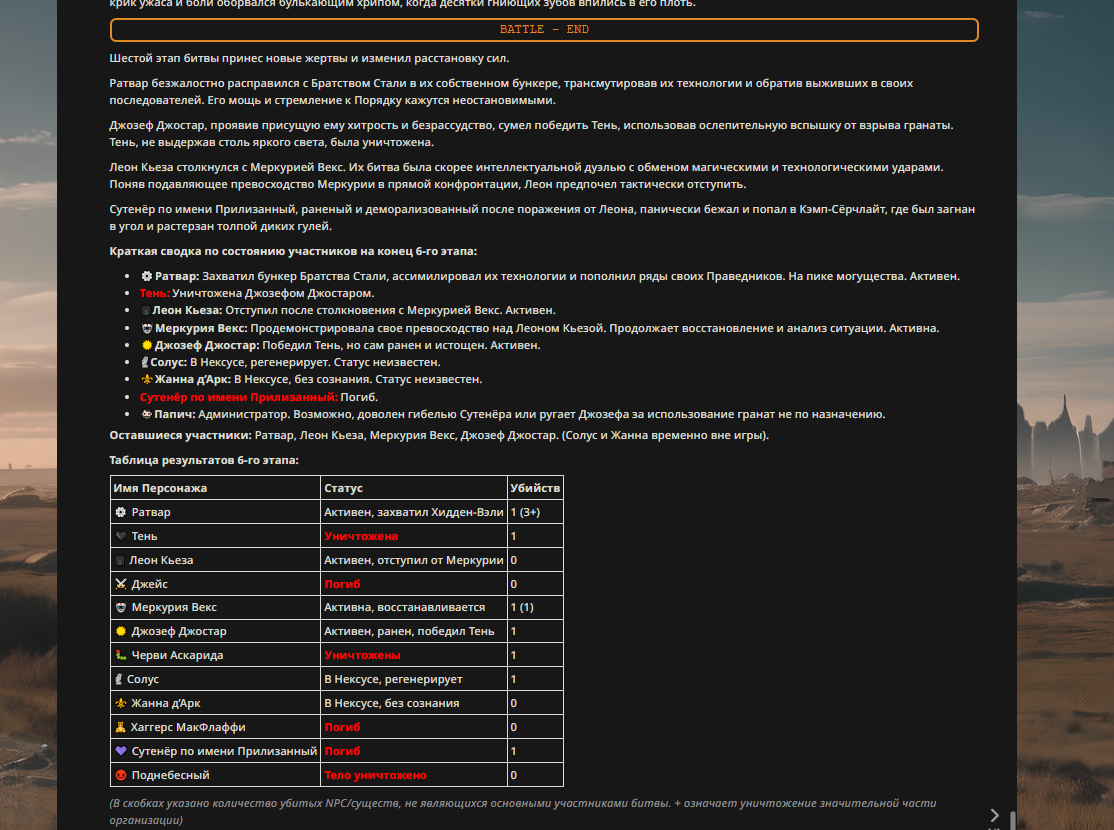Click the chat scrollbar thumb

coord(1012,820)
